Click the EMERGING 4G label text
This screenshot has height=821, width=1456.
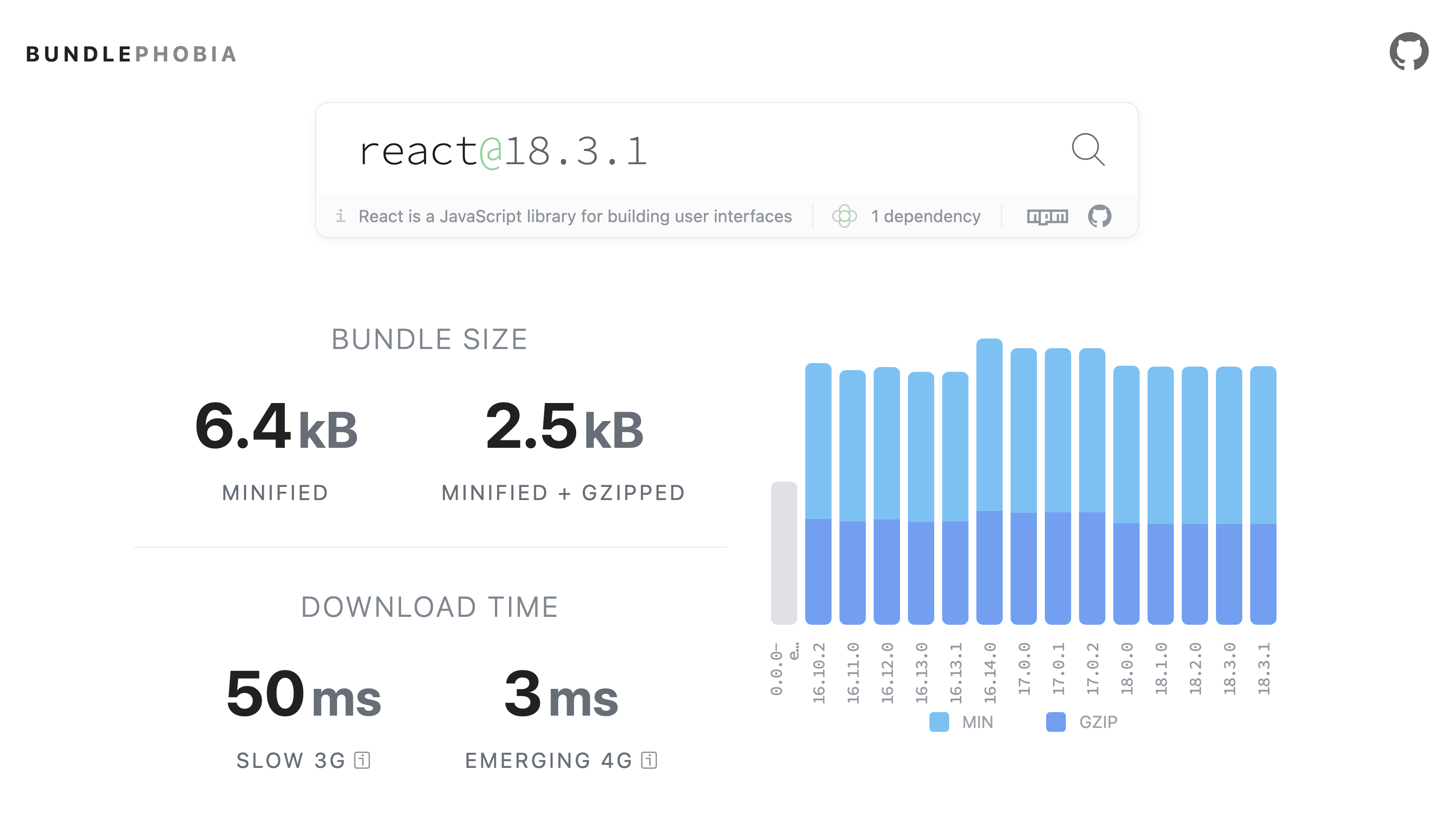tap(548, 760)
